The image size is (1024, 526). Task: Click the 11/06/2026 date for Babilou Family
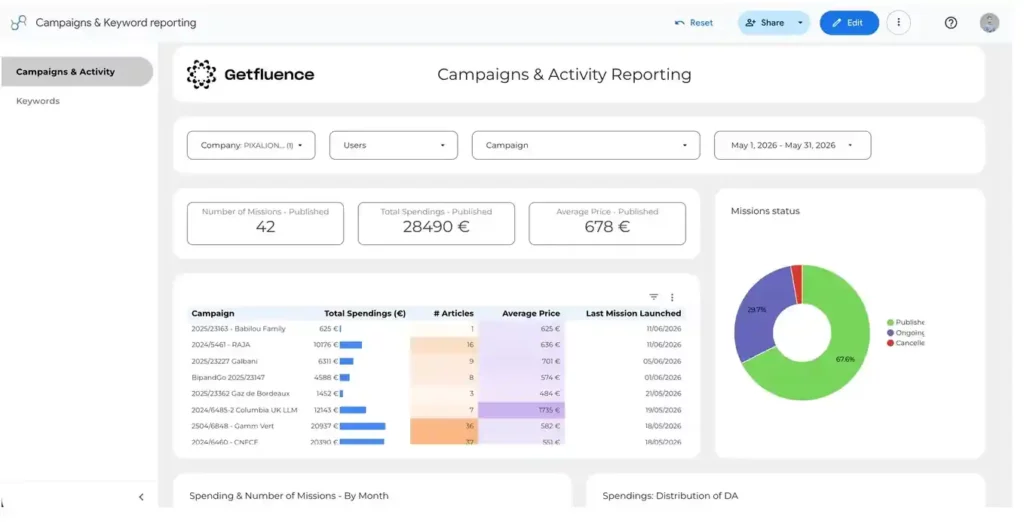pyautogui.click(x=664, y=329)
